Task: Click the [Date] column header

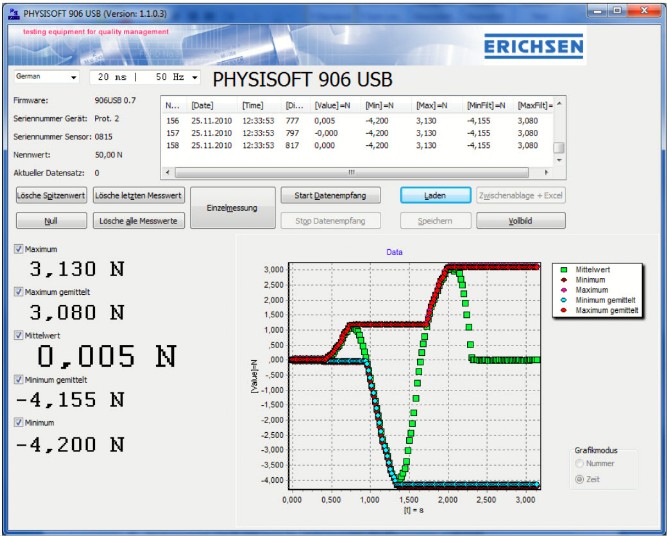Action: click(212, 105)
